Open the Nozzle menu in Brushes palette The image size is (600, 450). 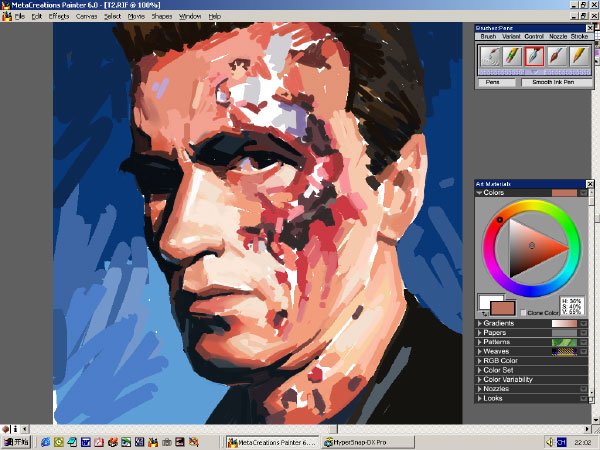tap(558, 36)
